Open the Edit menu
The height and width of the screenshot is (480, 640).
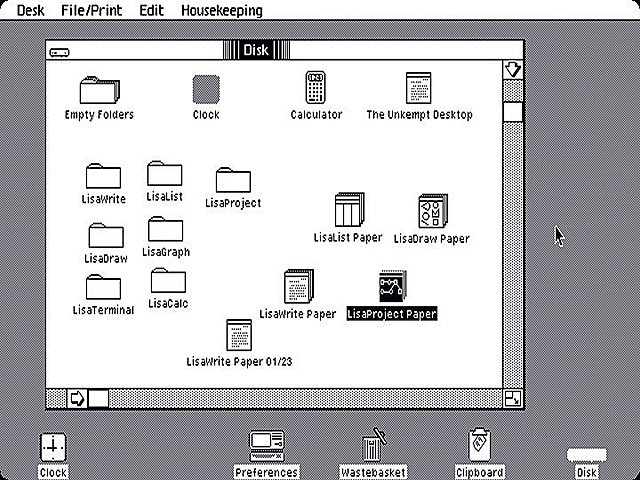pos(151,10)
